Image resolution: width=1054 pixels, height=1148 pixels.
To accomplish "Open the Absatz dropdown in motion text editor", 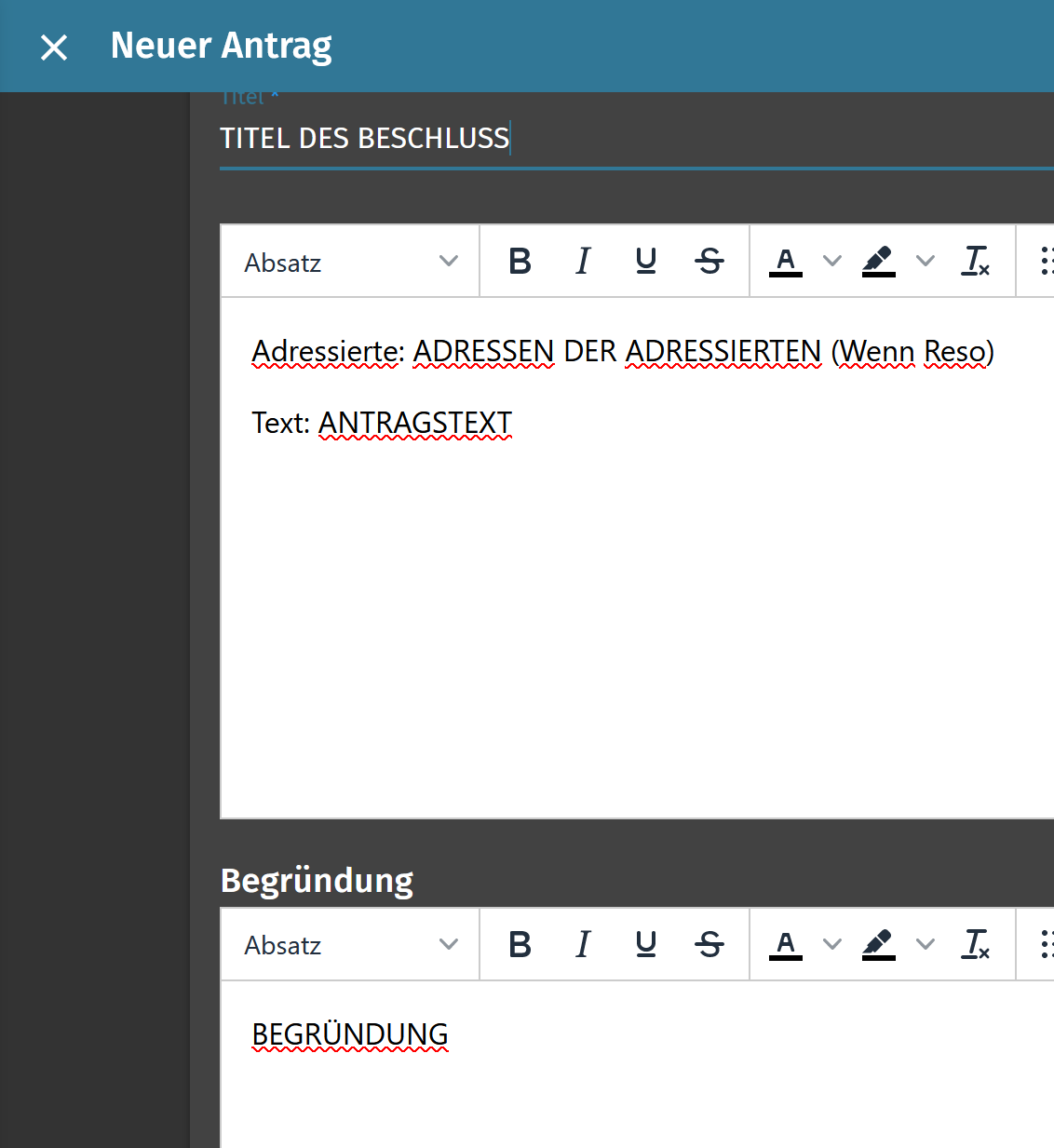I will [x=350, y=263].
